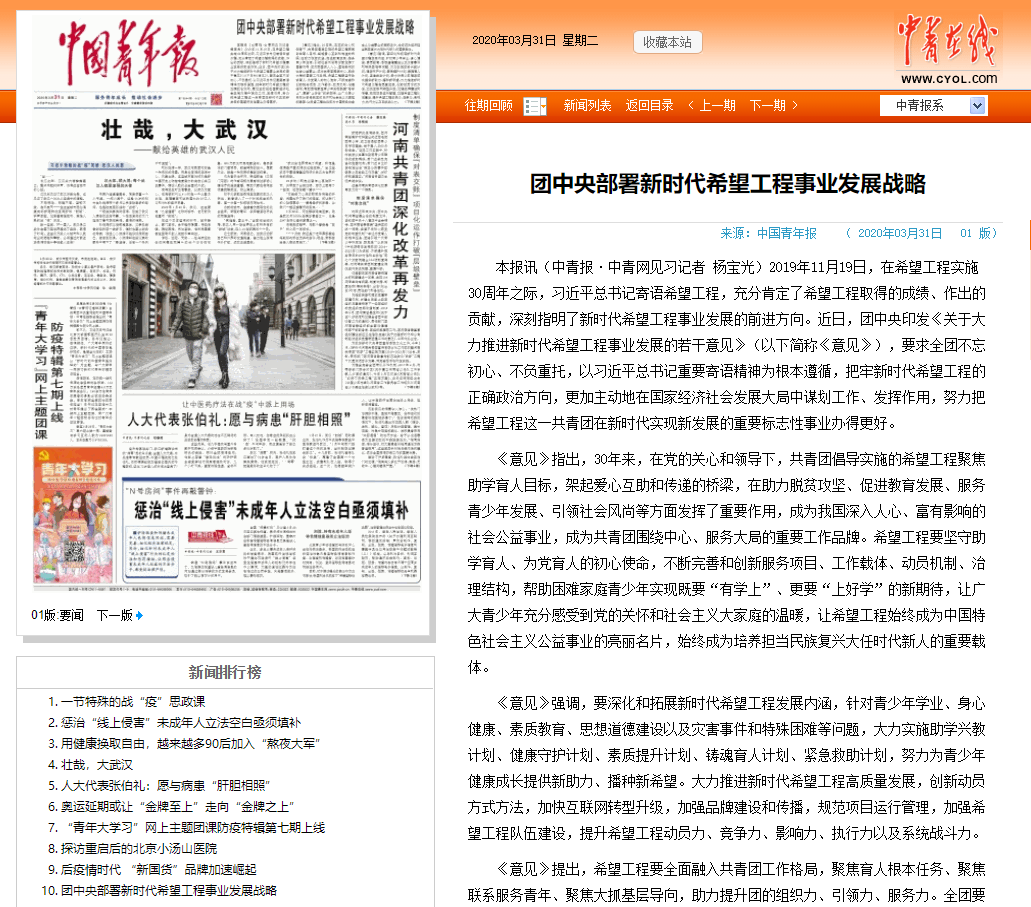Open ranking item 惩治"线上侵害"未成年人立法空白亟须填补
Viewport: 1031px width, 907px height.
[x=181, y=723]
